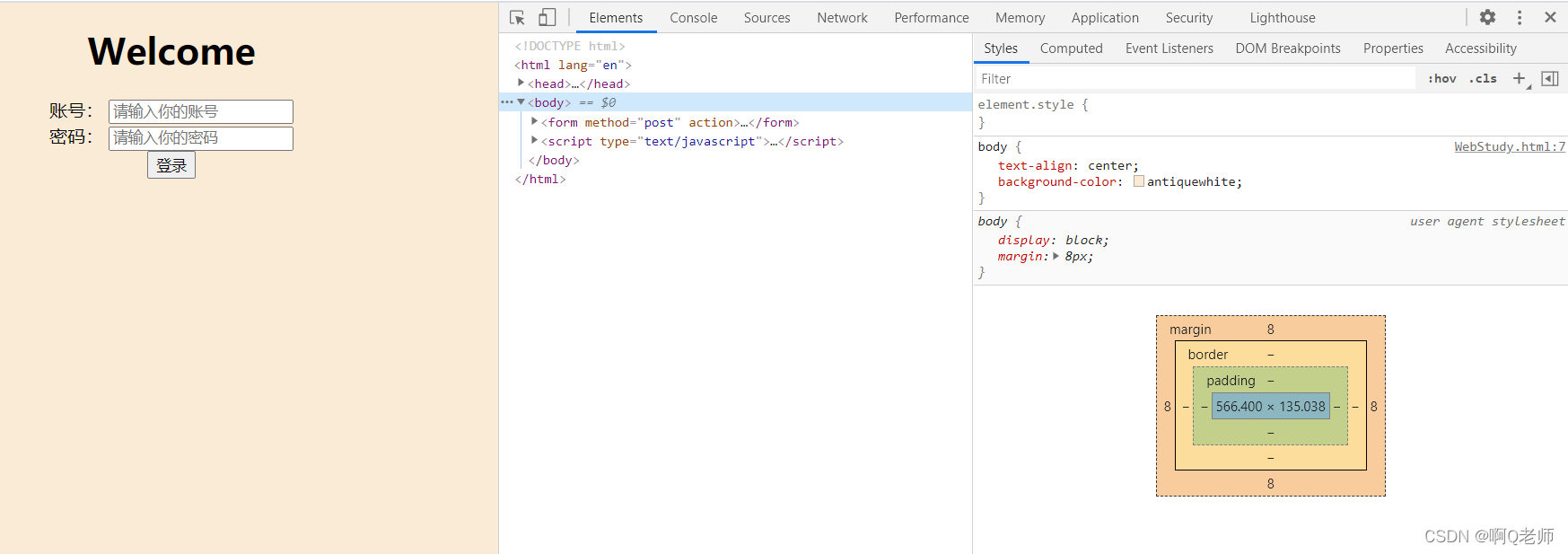Expand the margin shorthand property

tap(1056, 256)
